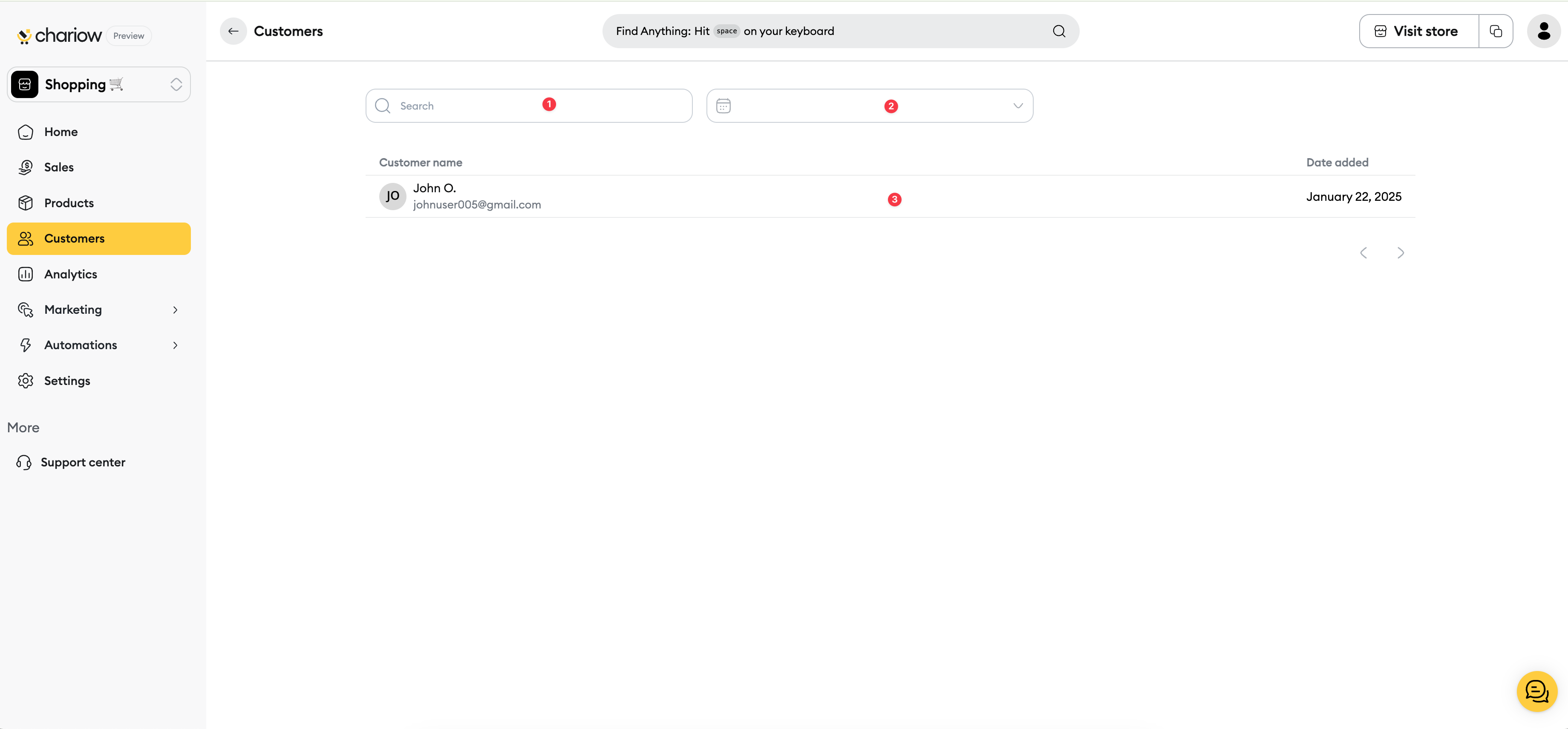This screenshot has width=1568, height=729.
Task: Click the Products box icon
Action: pos(26,203)
